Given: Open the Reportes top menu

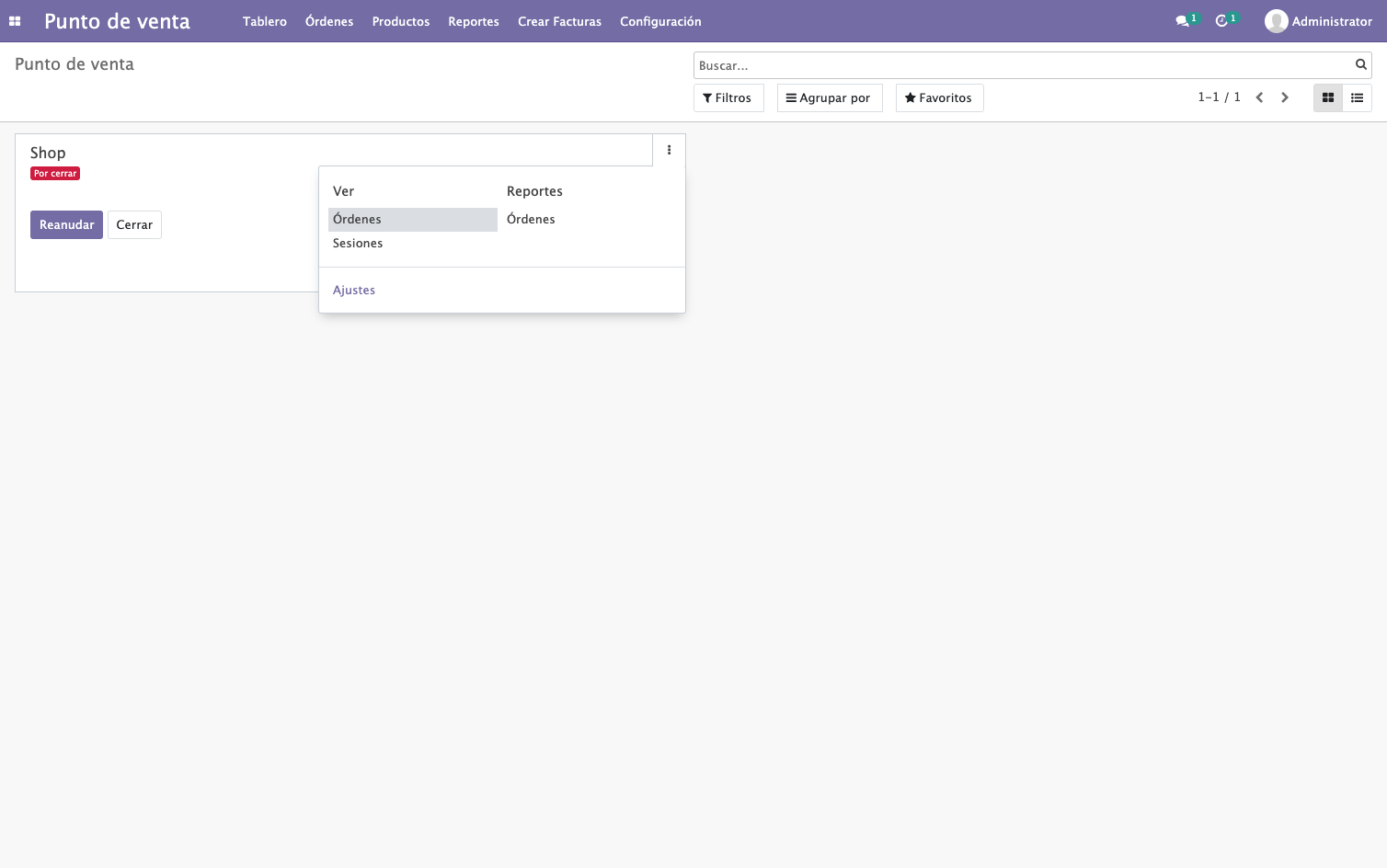Looking at the screenshot, I should 474,21.
